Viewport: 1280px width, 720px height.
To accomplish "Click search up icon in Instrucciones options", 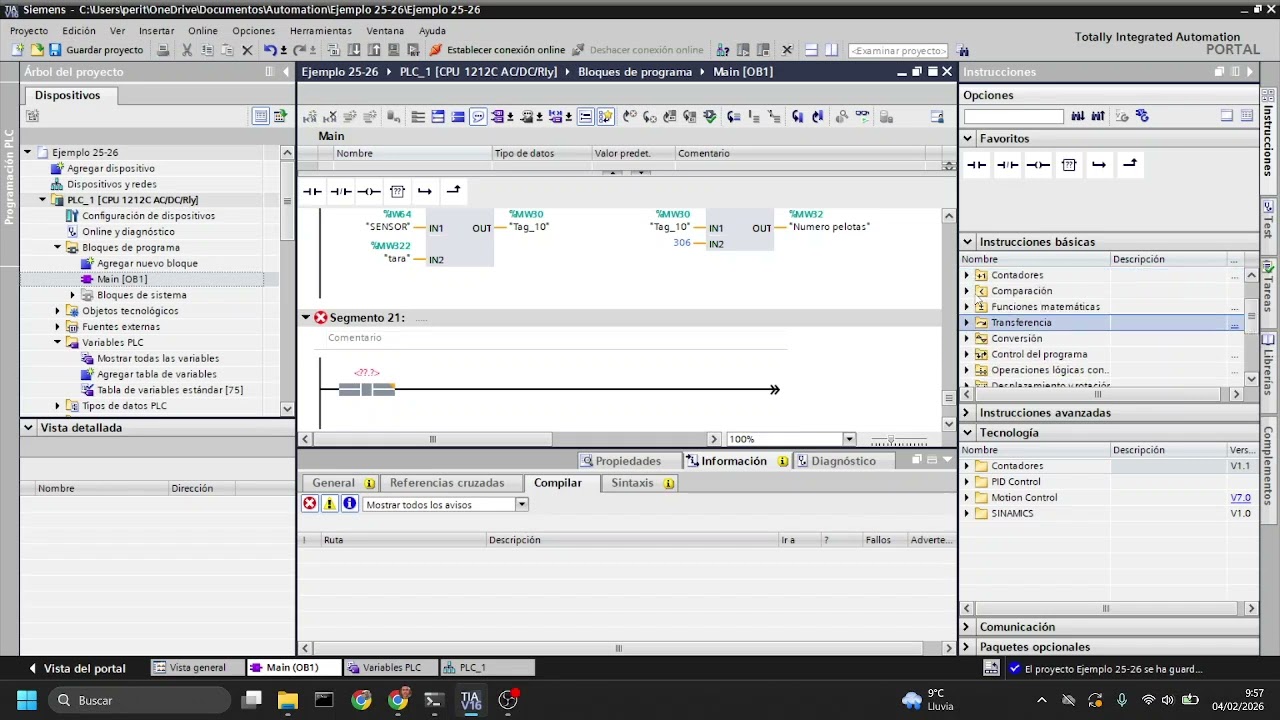I will [1097, 116].
